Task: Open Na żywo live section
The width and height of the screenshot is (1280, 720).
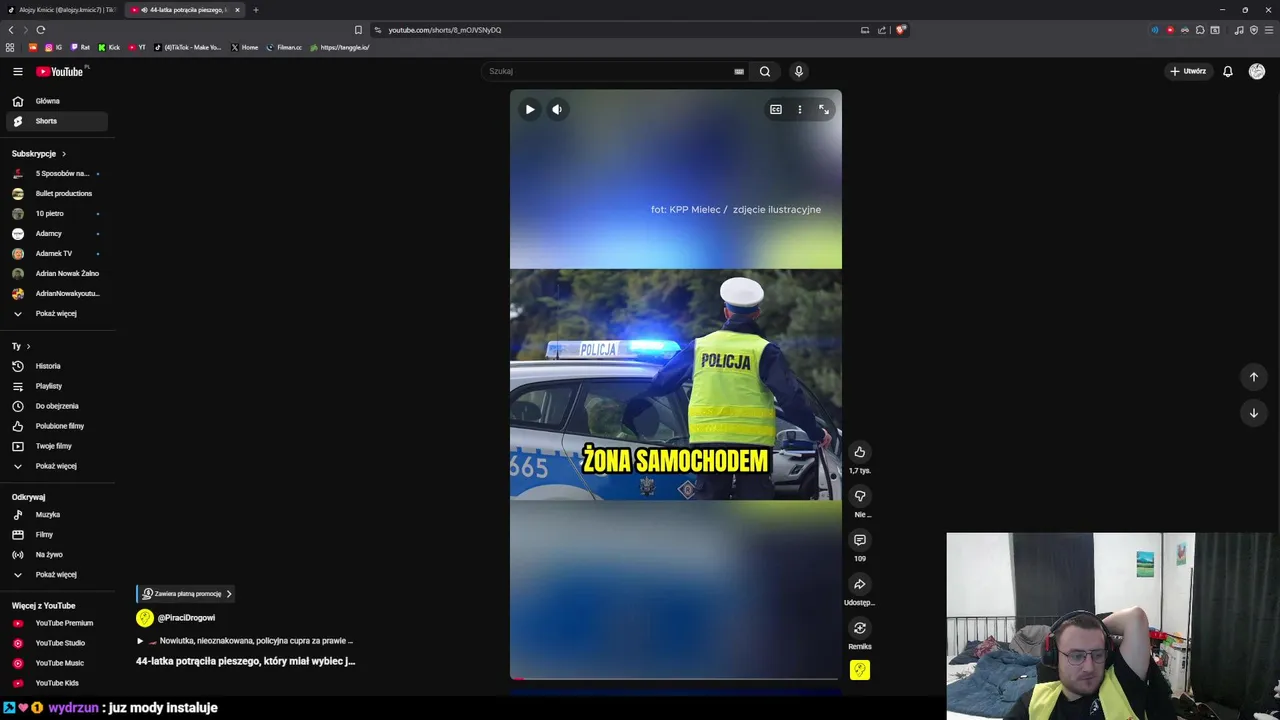Action: [57, 554]
